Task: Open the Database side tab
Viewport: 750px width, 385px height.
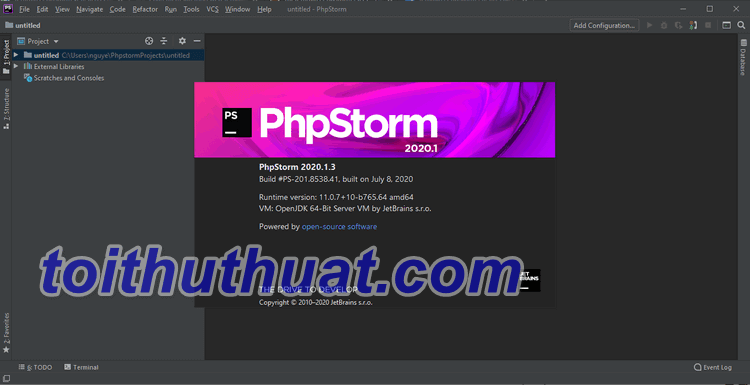Action: [x=743, y=57]
